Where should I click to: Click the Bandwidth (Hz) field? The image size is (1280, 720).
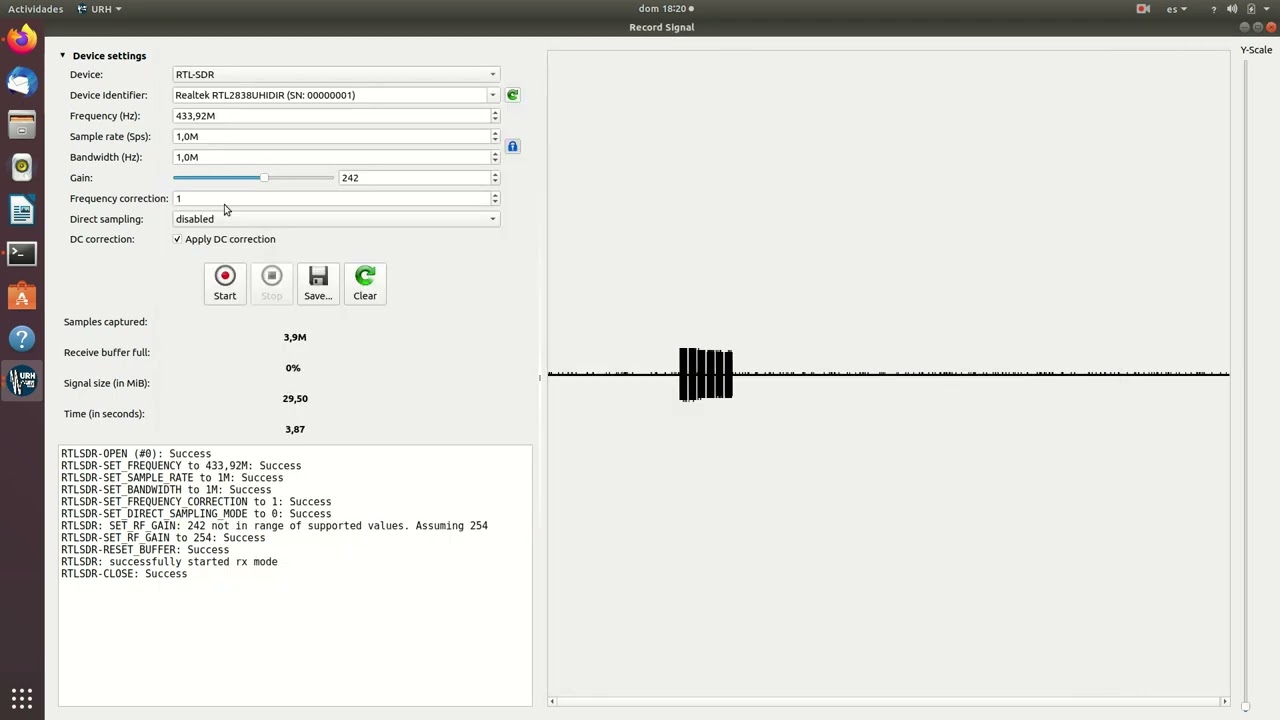point(330,157)
